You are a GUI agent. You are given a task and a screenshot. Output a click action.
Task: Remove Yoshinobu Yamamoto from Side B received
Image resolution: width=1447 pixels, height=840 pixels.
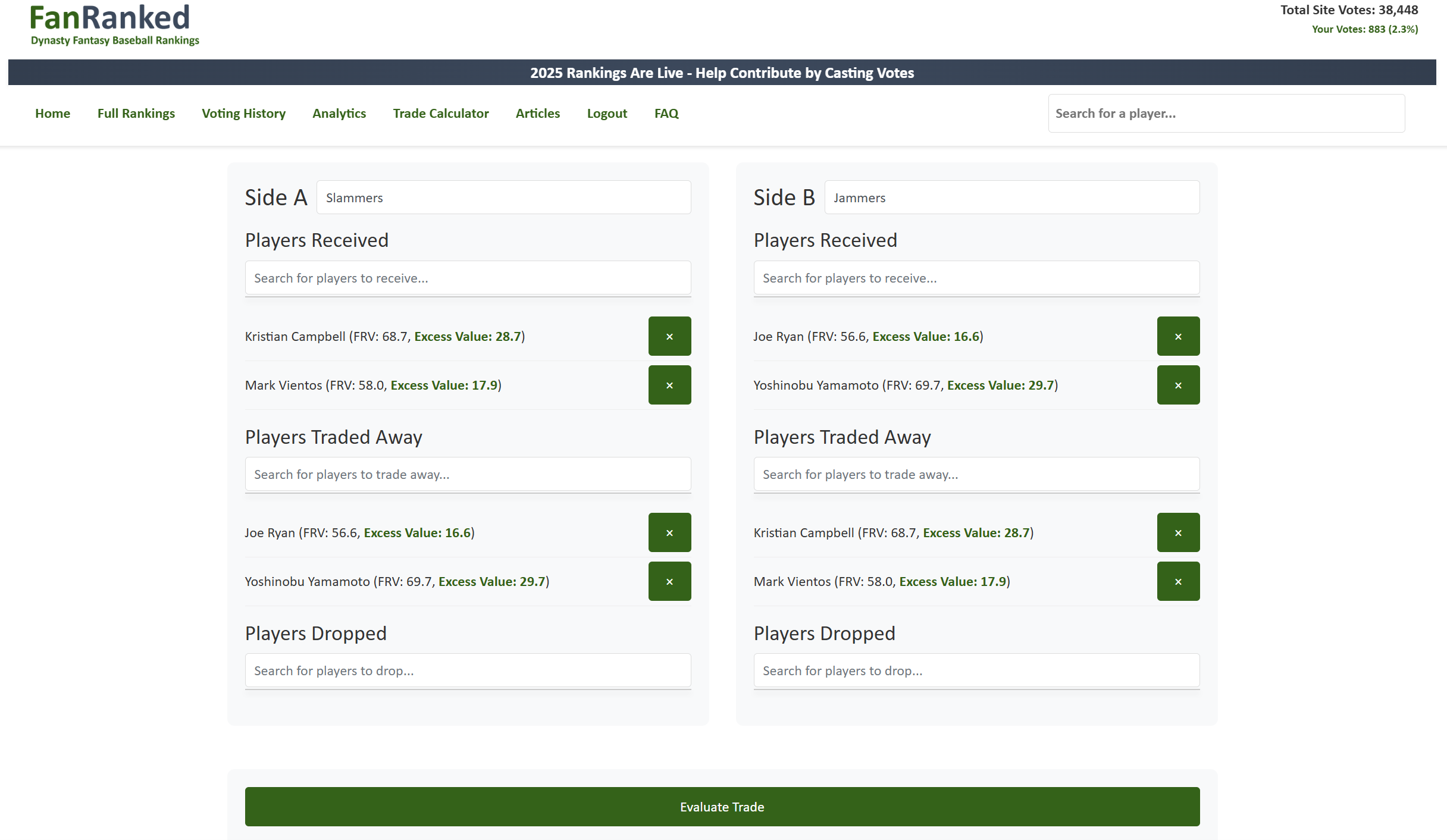pos(1178,385)
